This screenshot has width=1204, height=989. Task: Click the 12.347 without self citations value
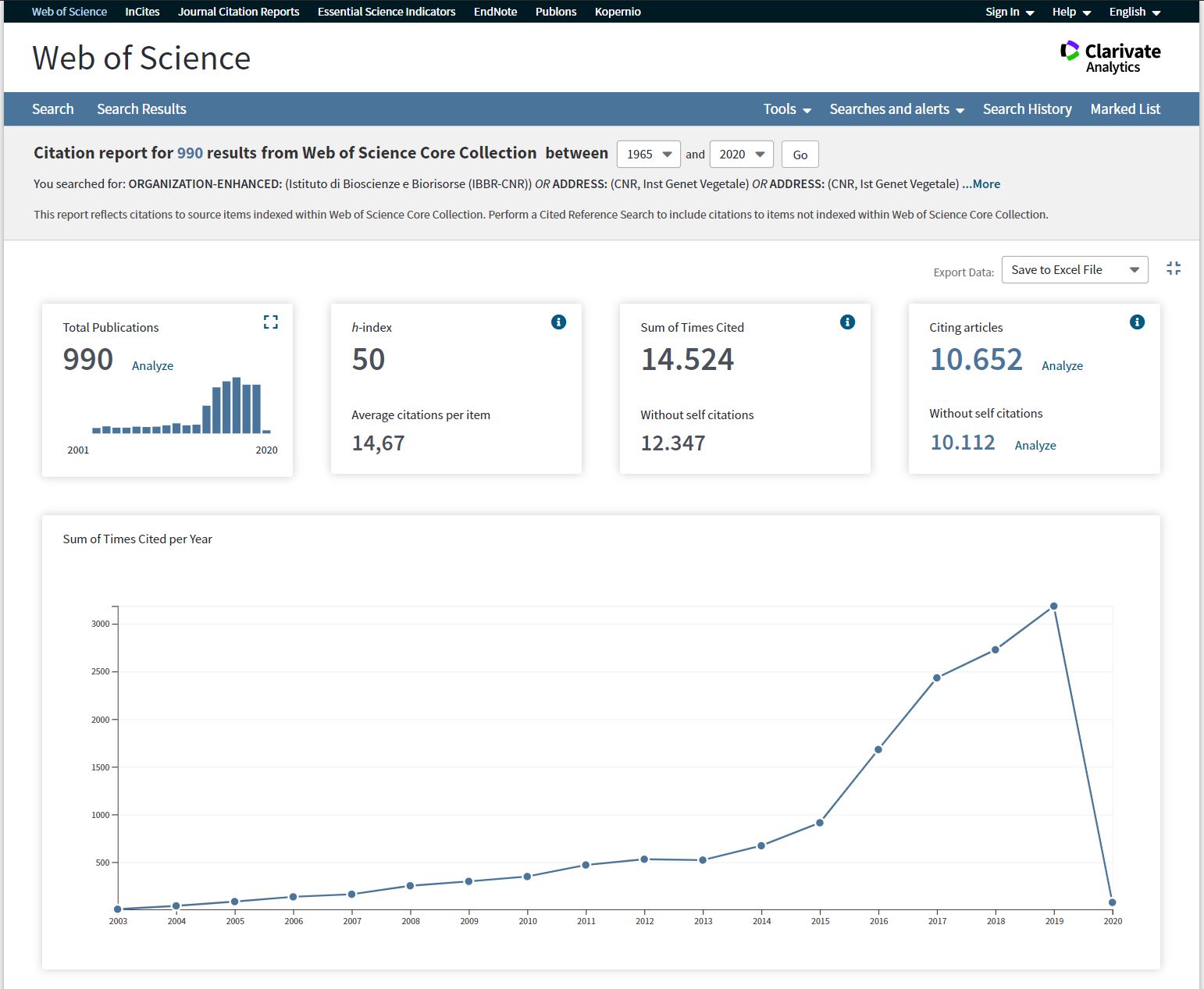point(673,443)
